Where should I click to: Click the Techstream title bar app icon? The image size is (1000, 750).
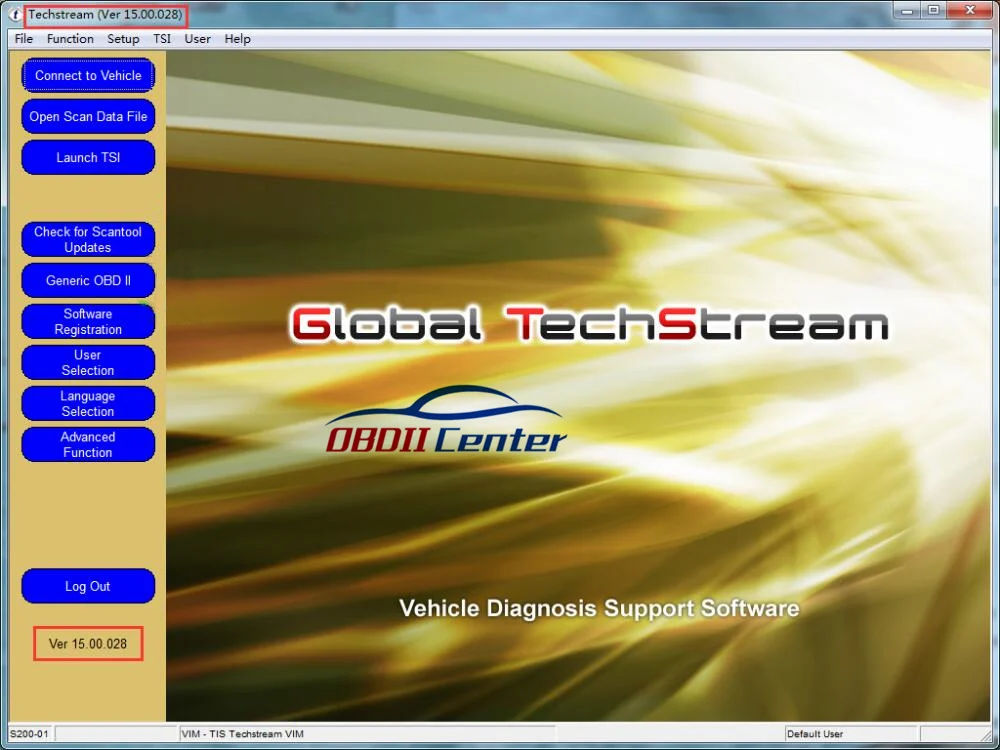tap(15, 15)
